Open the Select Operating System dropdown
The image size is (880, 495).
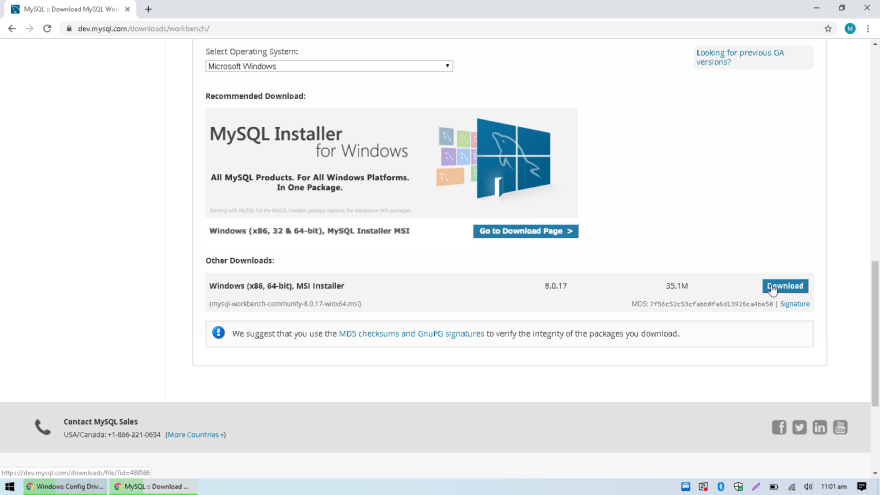coord(329,66)
